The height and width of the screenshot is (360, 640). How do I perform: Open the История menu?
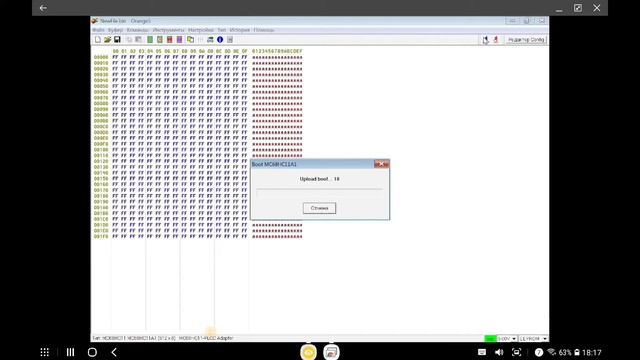pos(239,30)
